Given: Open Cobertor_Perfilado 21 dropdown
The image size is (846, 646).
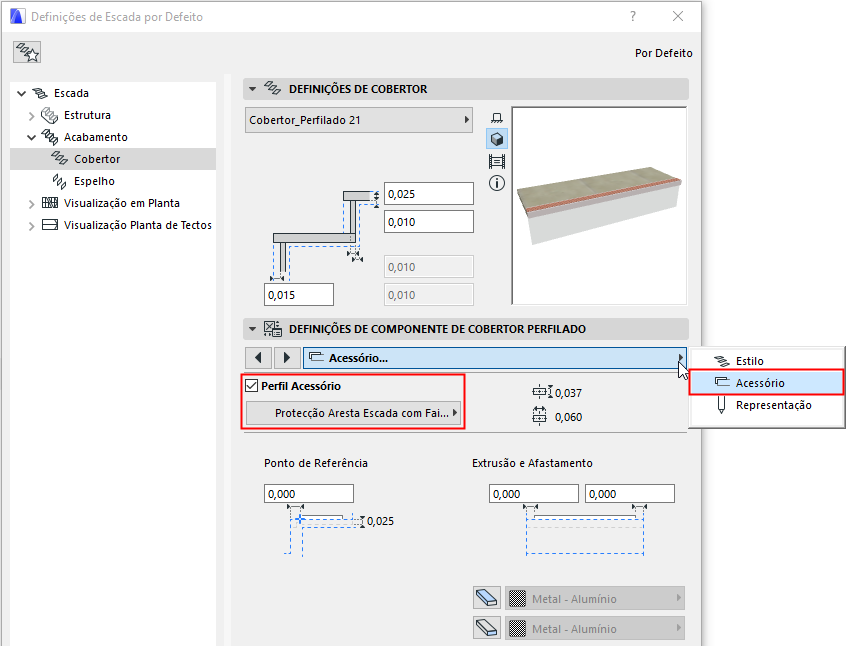Looking at the screenshot, I should [359, 120].
